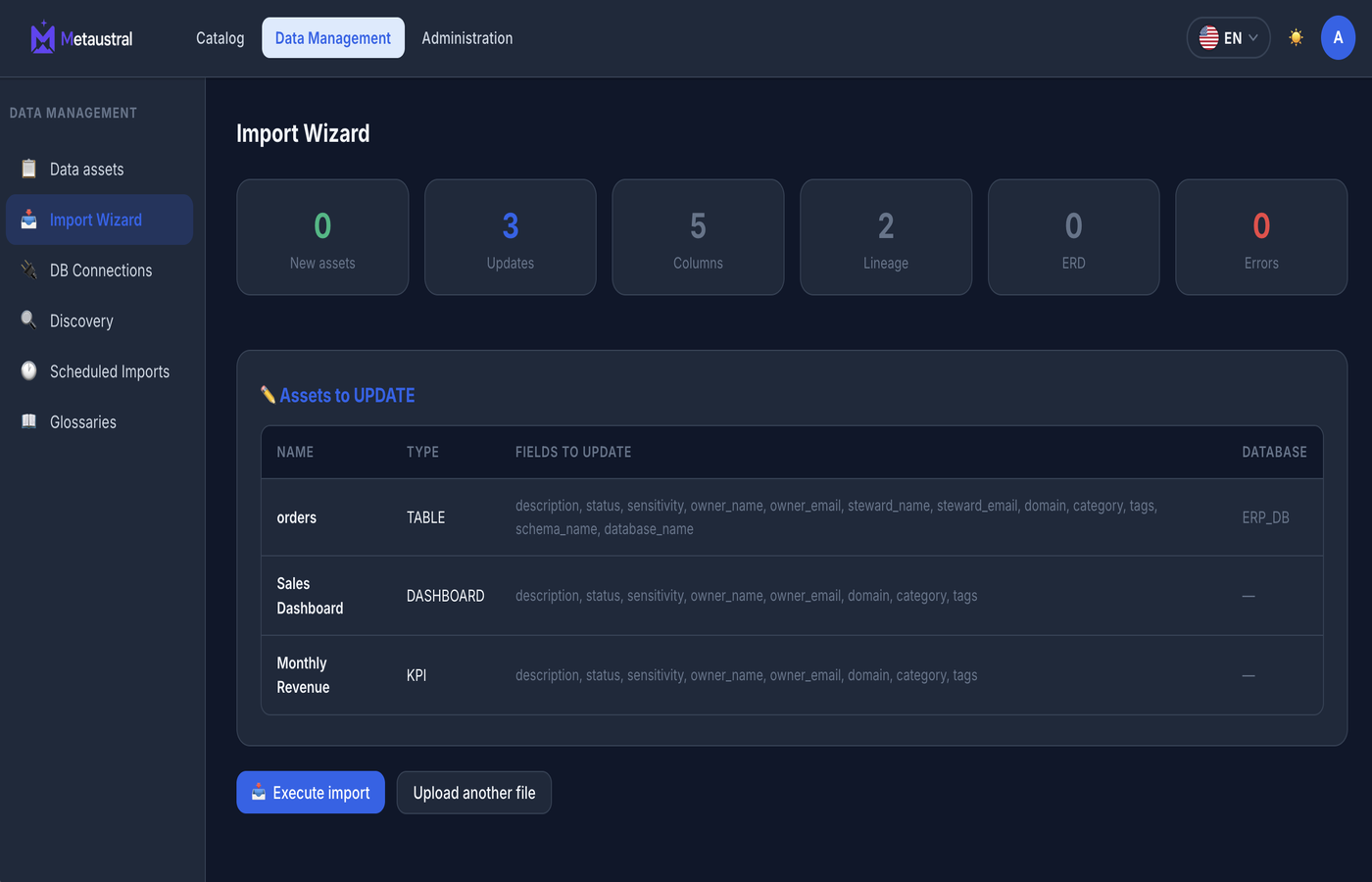The width and height of the screenshot is (1372, 882).
Task: Click the NAME column header
Action: [295, 452]
